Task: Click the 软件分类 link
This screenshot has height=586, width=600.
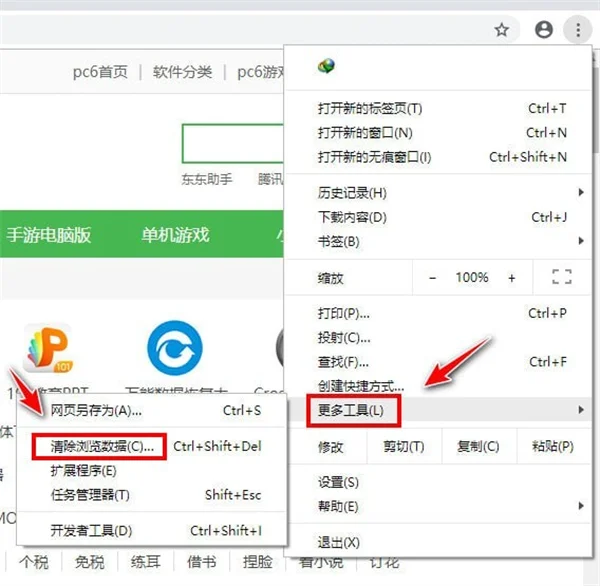Action: point(182,72)
